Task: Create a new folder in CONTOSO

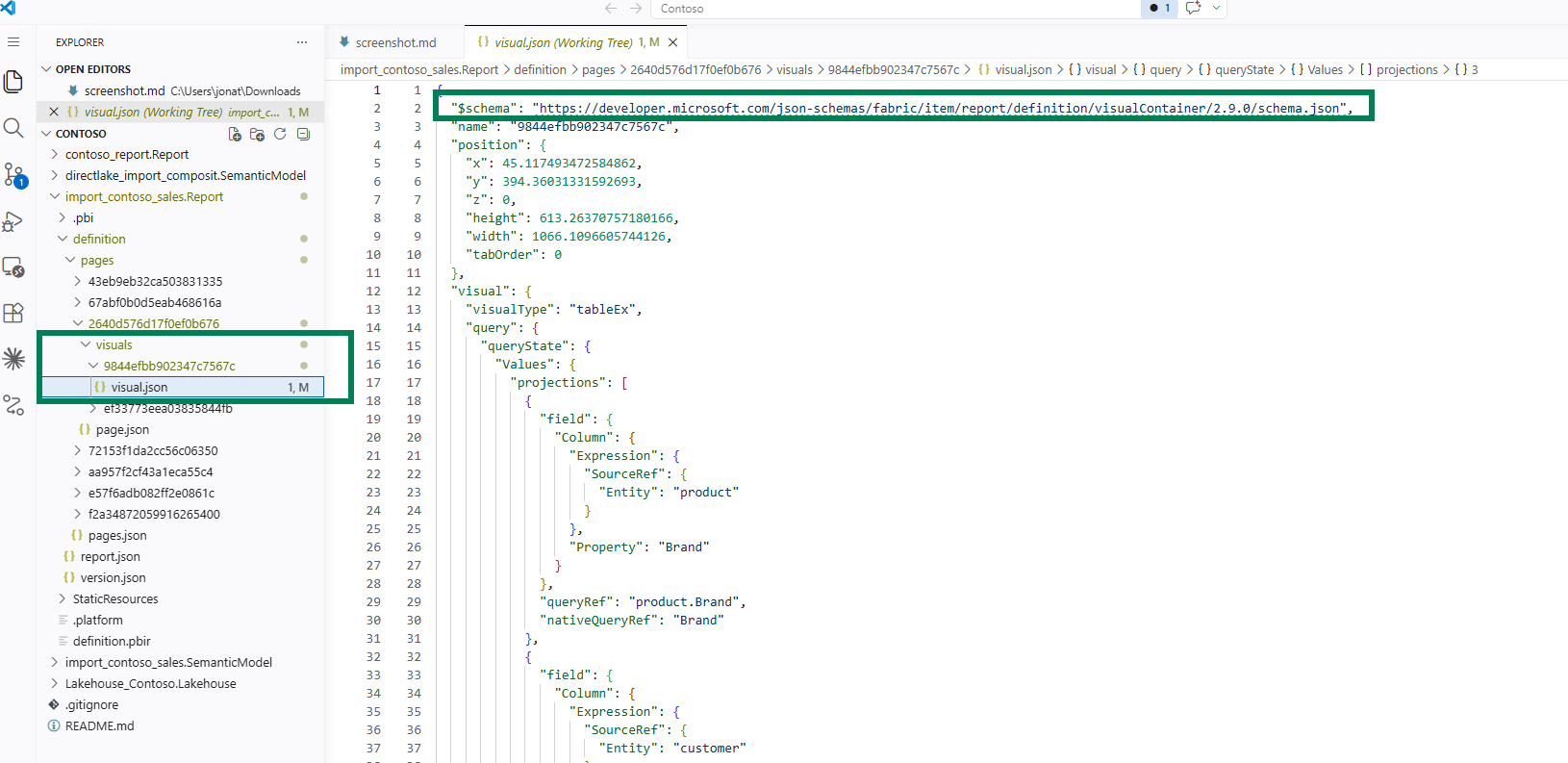Action: click(257, 135)
